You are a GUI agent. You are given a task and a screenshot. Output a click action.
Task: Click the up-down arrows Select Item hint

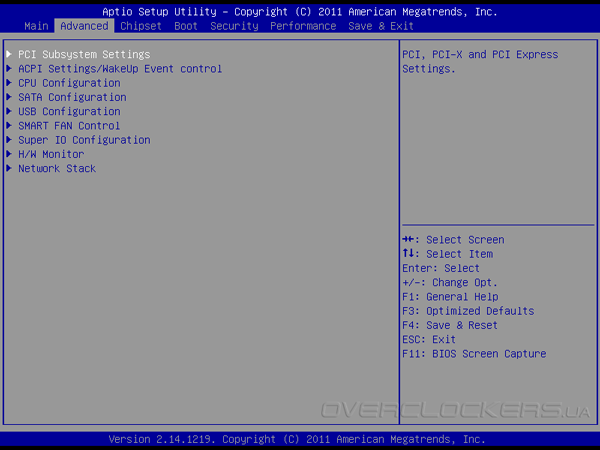pos(447,254)
